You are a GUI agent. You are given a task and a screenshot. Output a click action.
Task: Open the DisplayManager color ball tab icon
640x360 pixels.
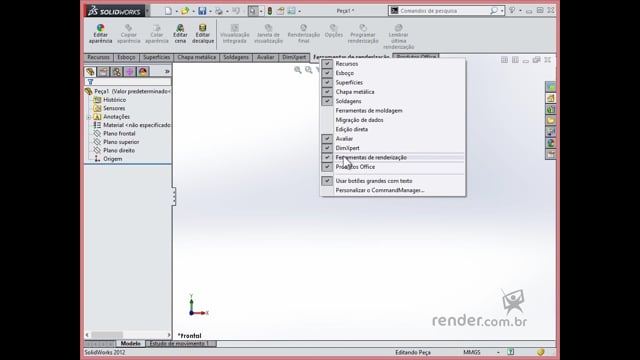click(x=142, y=72)
